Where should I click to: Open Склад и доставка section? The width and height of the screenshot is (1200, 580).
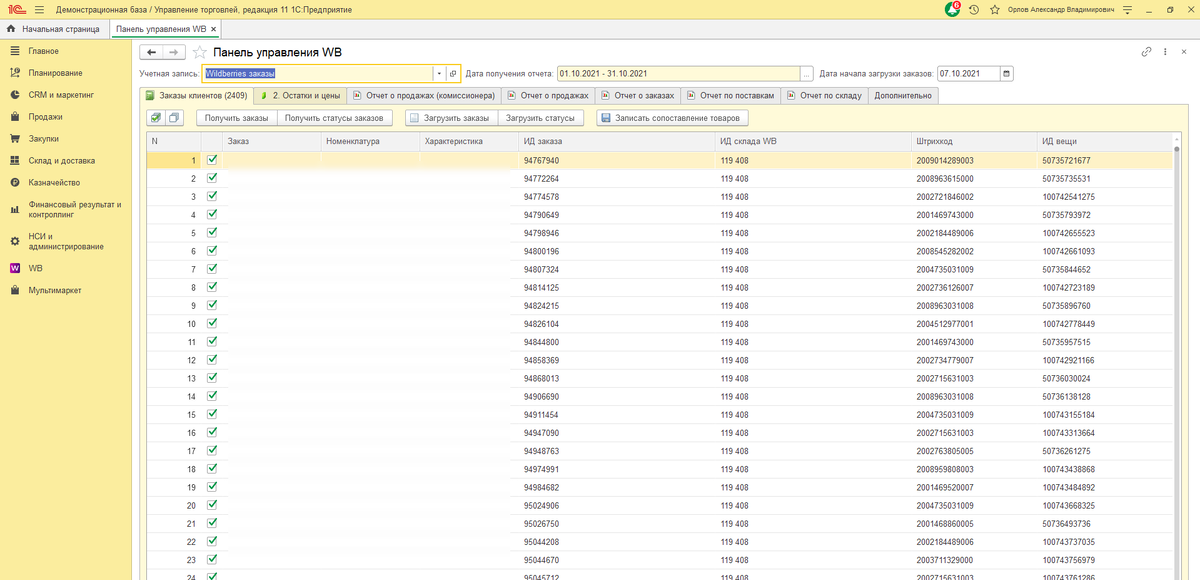(61, 161)
